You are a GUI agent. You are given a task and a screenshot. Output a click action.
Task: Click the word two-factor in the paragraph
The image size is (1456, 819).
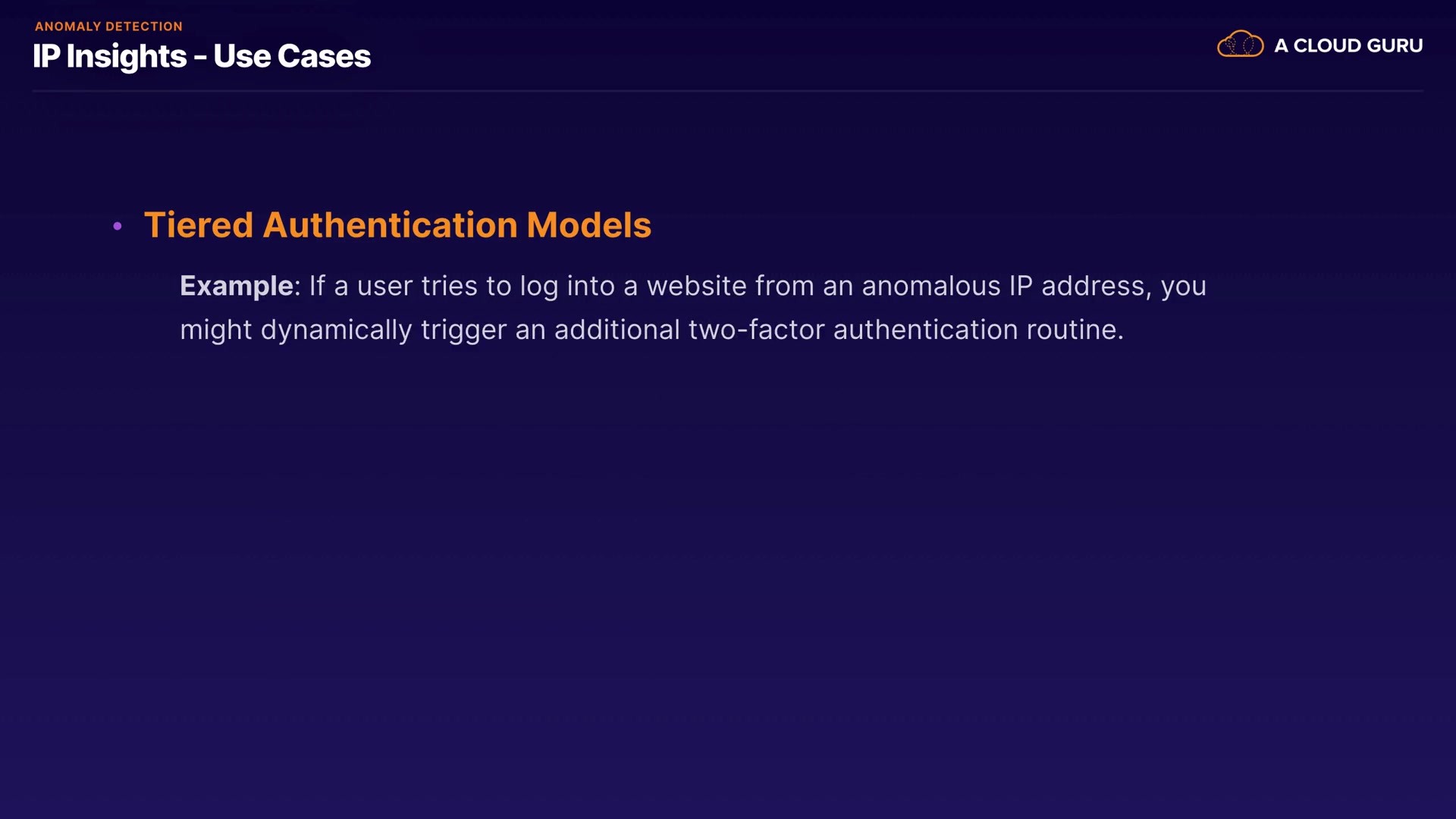(x=755, y=330)
